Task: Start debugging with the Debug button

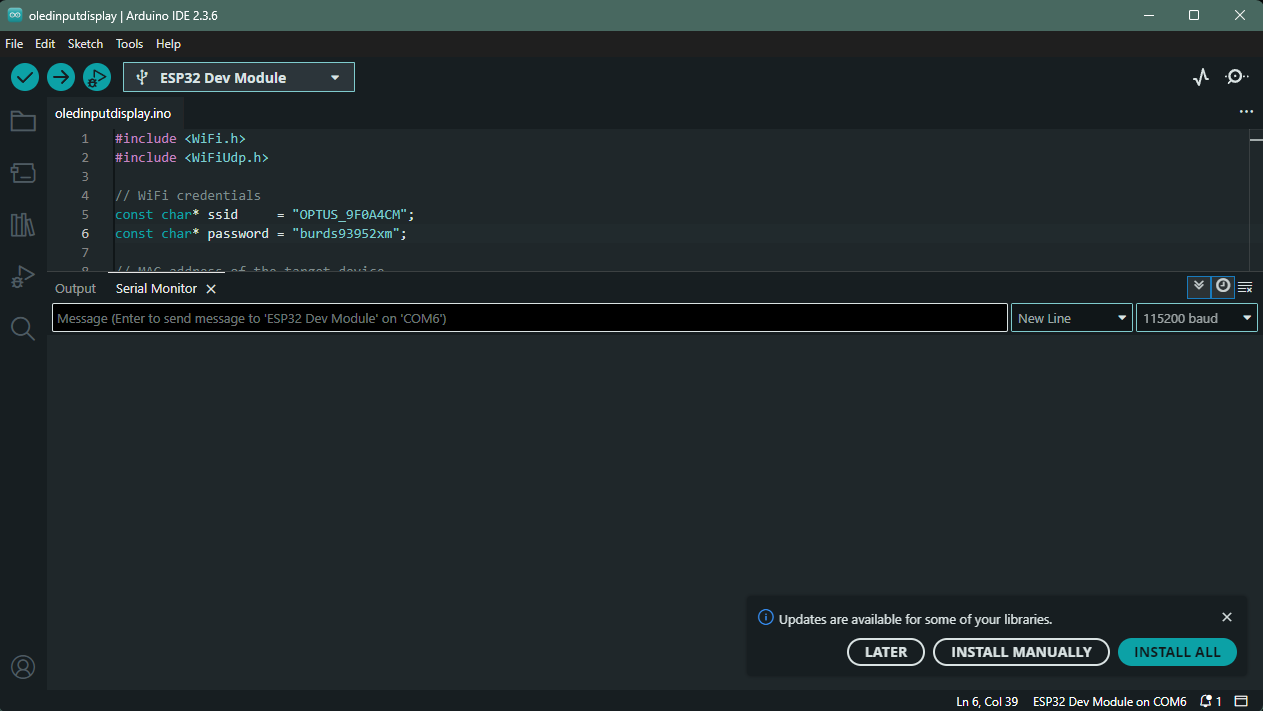Action: click(x=97, y=77)
